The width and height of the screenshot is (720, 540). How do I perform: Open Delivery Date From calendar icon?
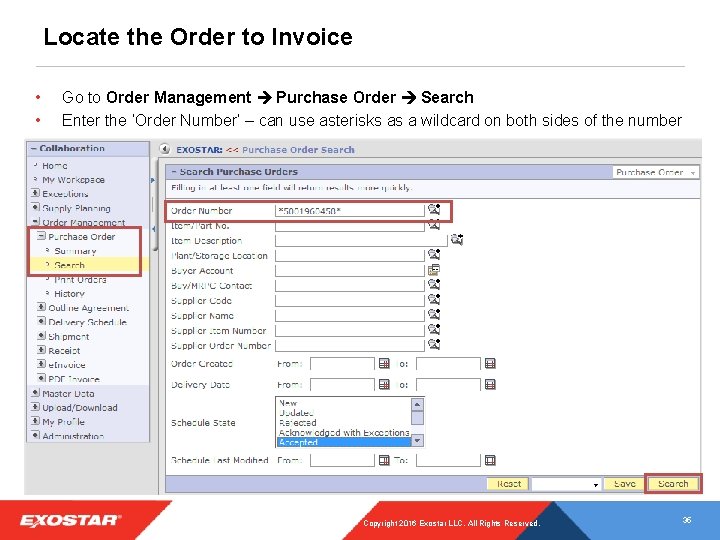pyautogui.click(x=384, y=384)
